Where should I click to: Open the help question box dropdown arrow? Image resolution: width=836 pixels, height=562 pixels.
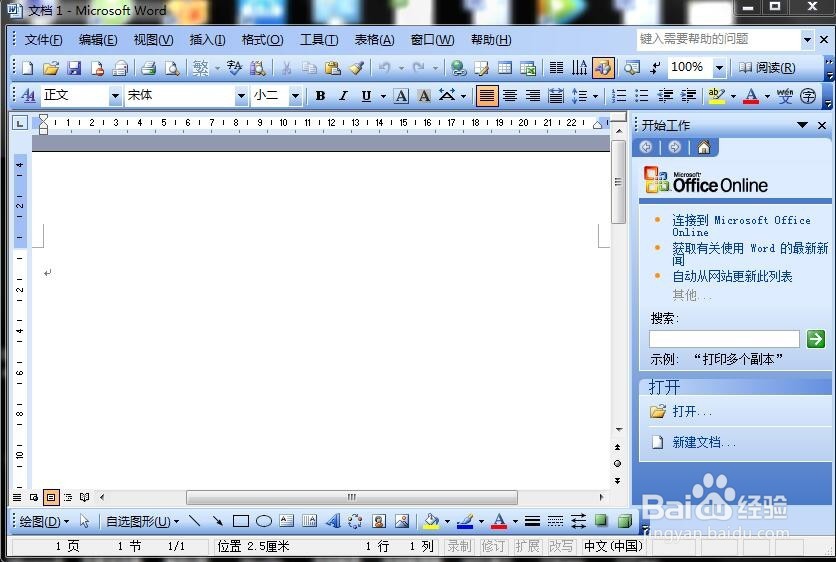807,39
